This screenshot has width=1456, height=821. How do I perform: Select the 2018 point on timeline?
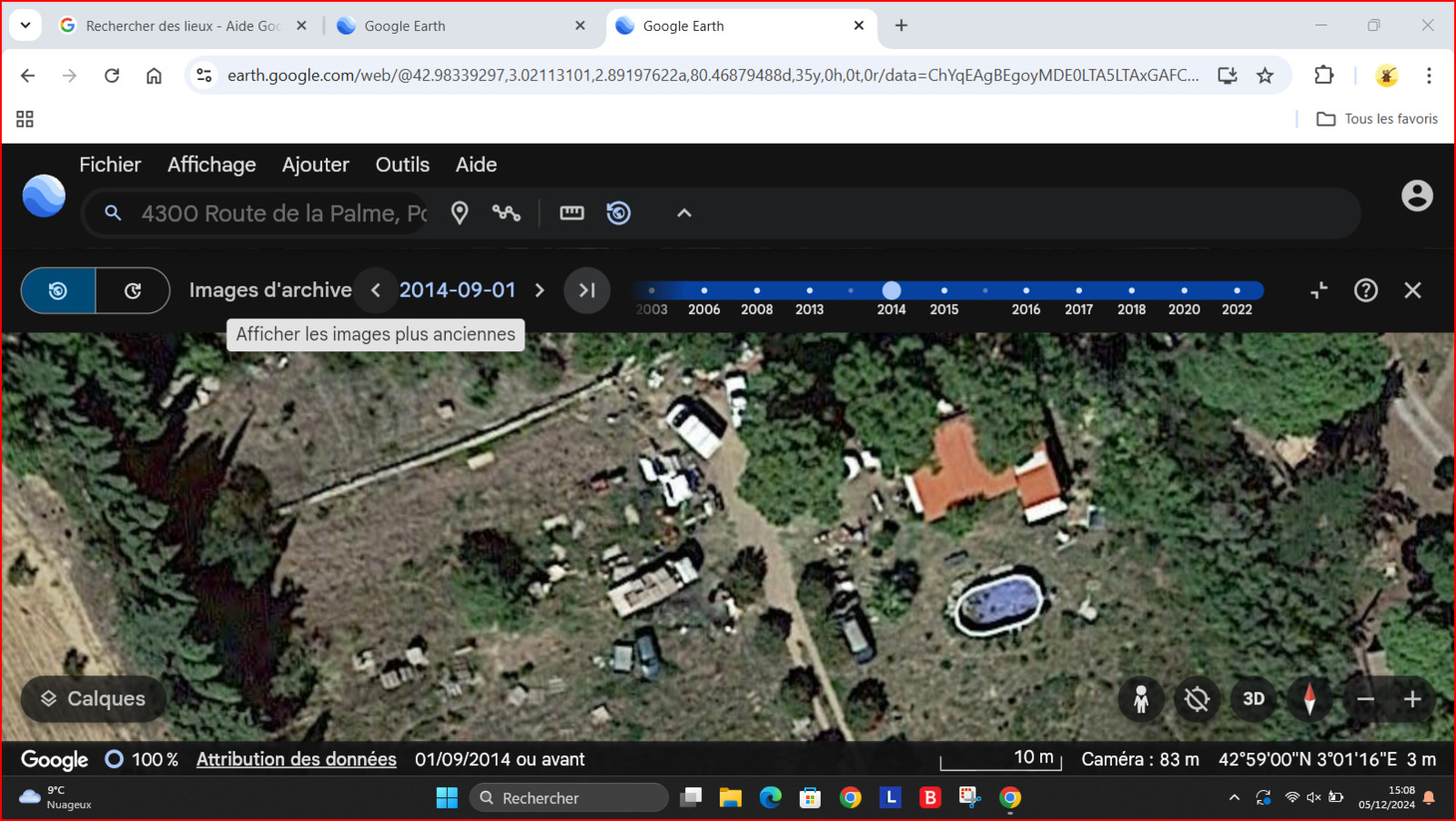(x=1131, y=290)
